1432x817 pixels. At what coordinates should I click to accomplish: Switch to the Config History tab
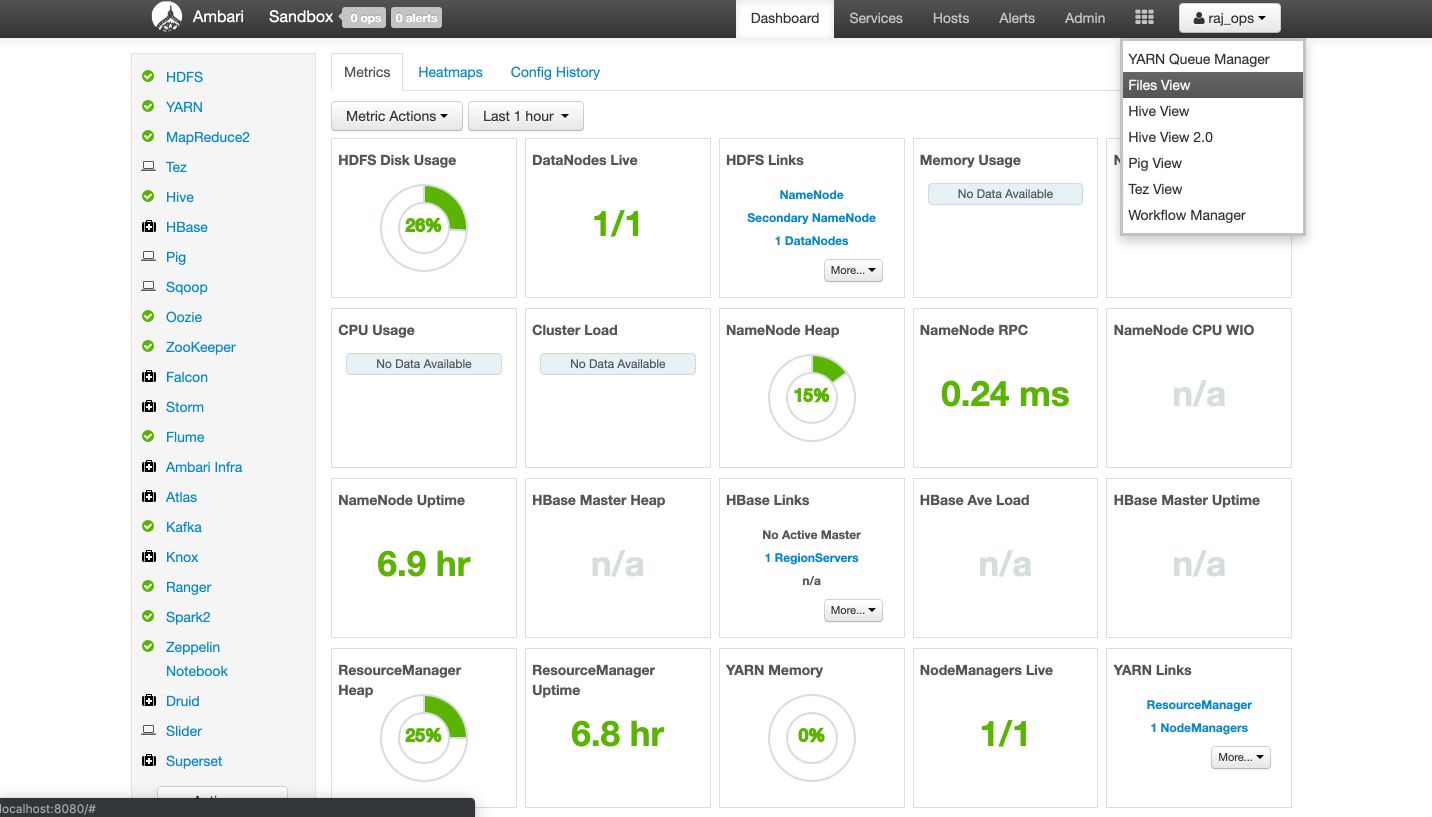555,72
